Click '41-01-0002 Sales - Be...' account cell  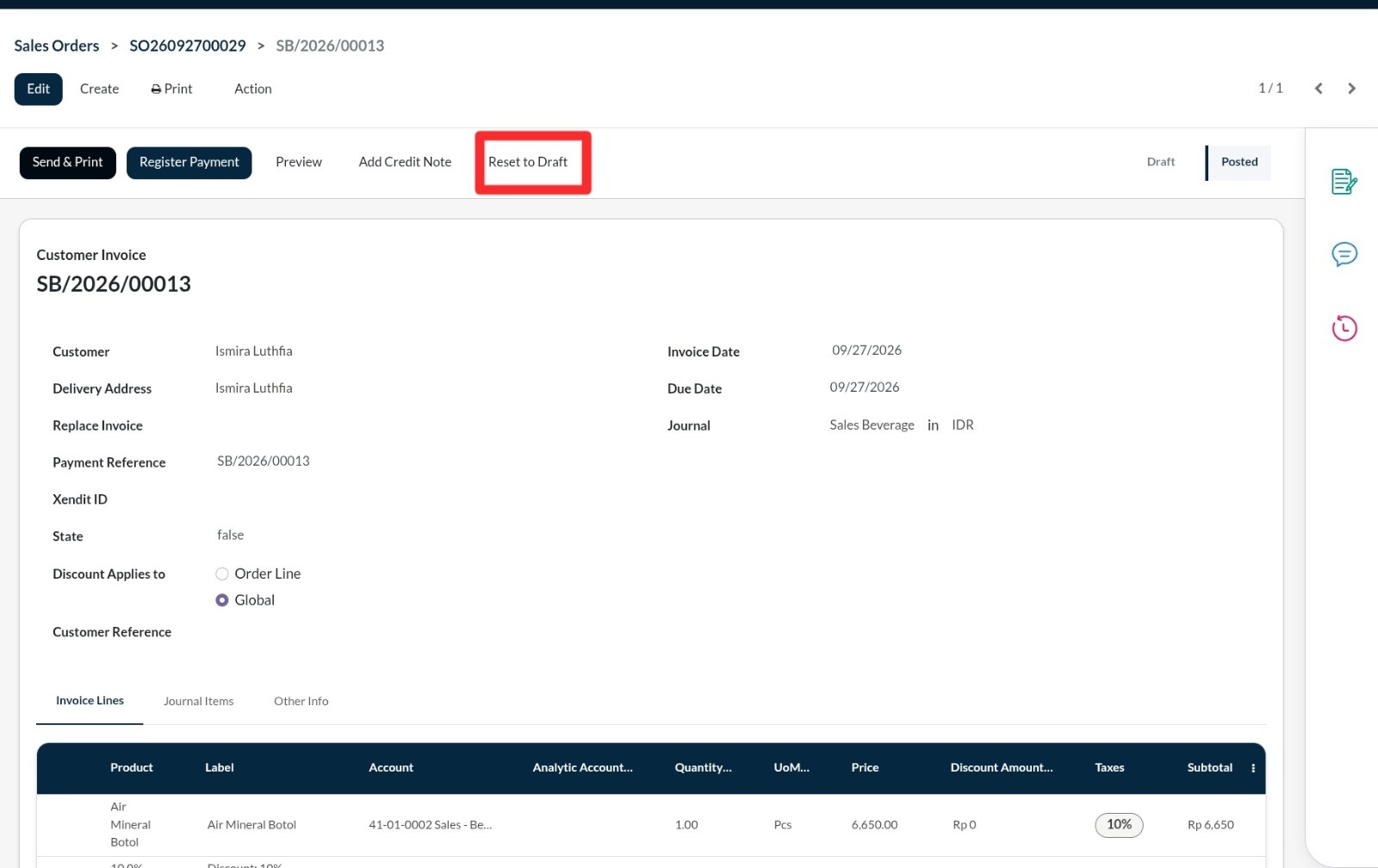tap(431, 825)
